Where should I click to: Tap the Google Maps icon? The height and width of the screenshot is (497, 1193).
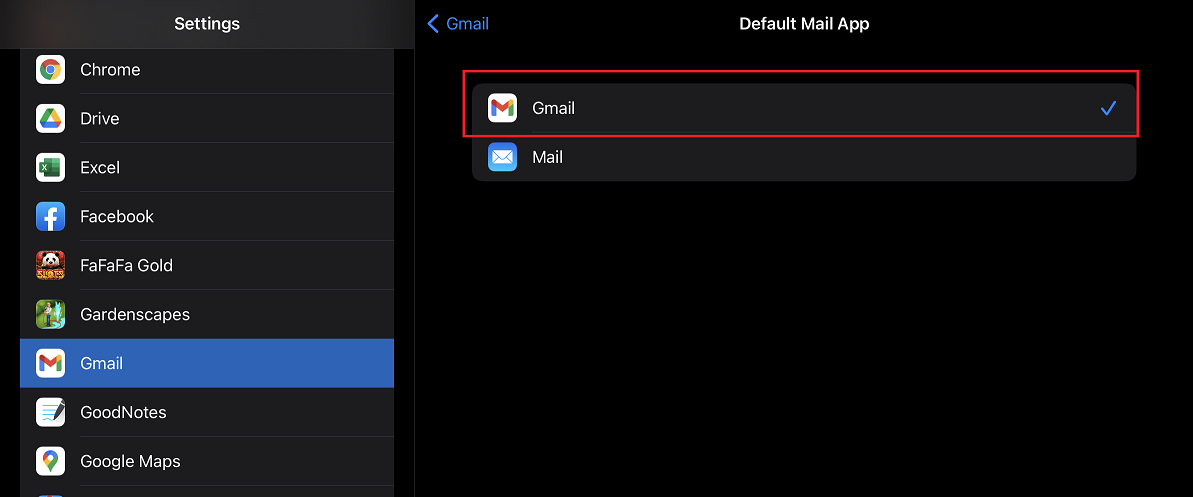tap(50, 461)
